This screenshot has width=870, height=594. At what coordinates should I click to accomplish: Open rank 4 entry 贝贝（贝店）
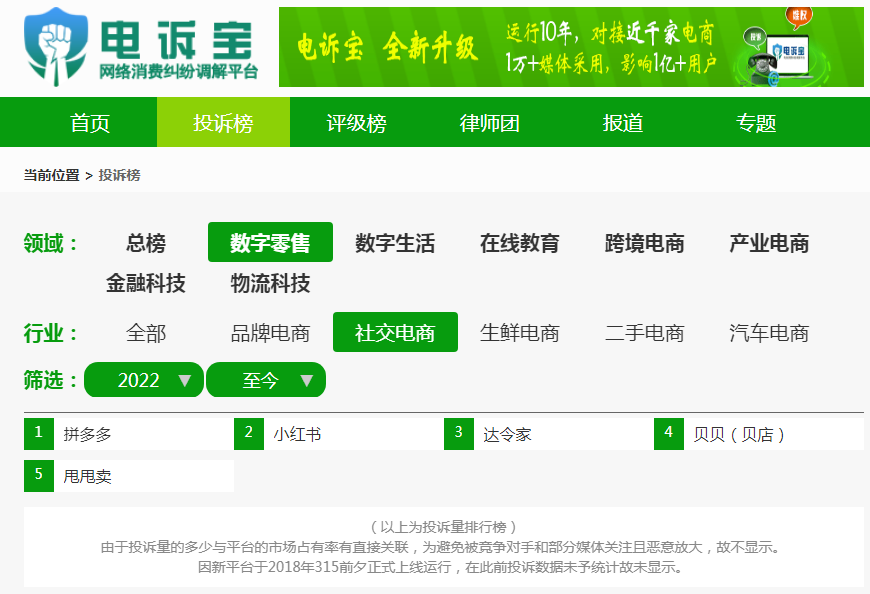759,434
